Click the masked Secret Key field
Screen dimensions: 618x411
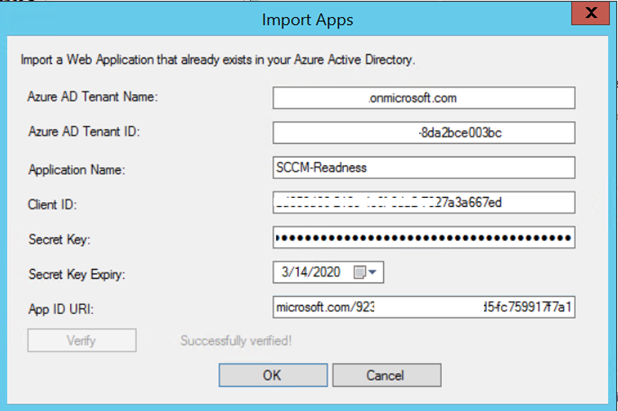point(424,237)
